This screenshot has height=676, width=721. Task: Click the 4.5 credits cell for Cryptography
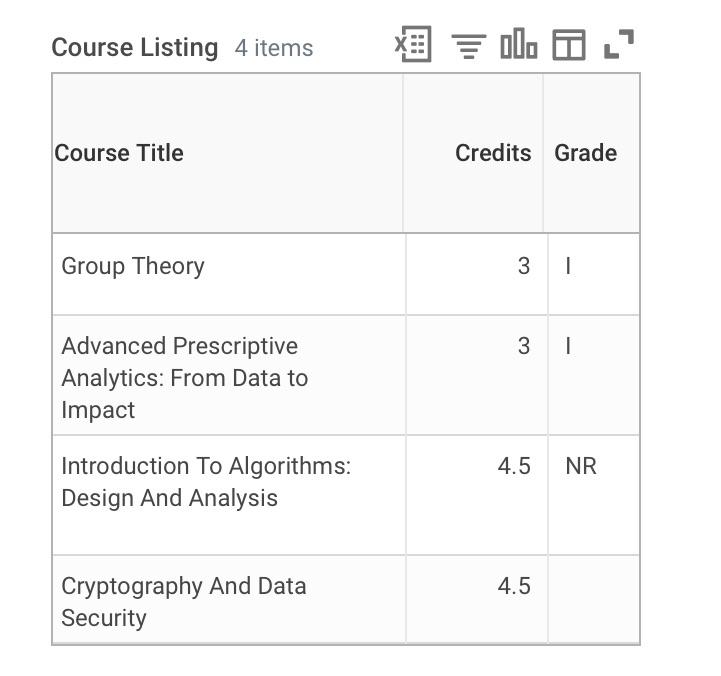click(x=514, y=586)
